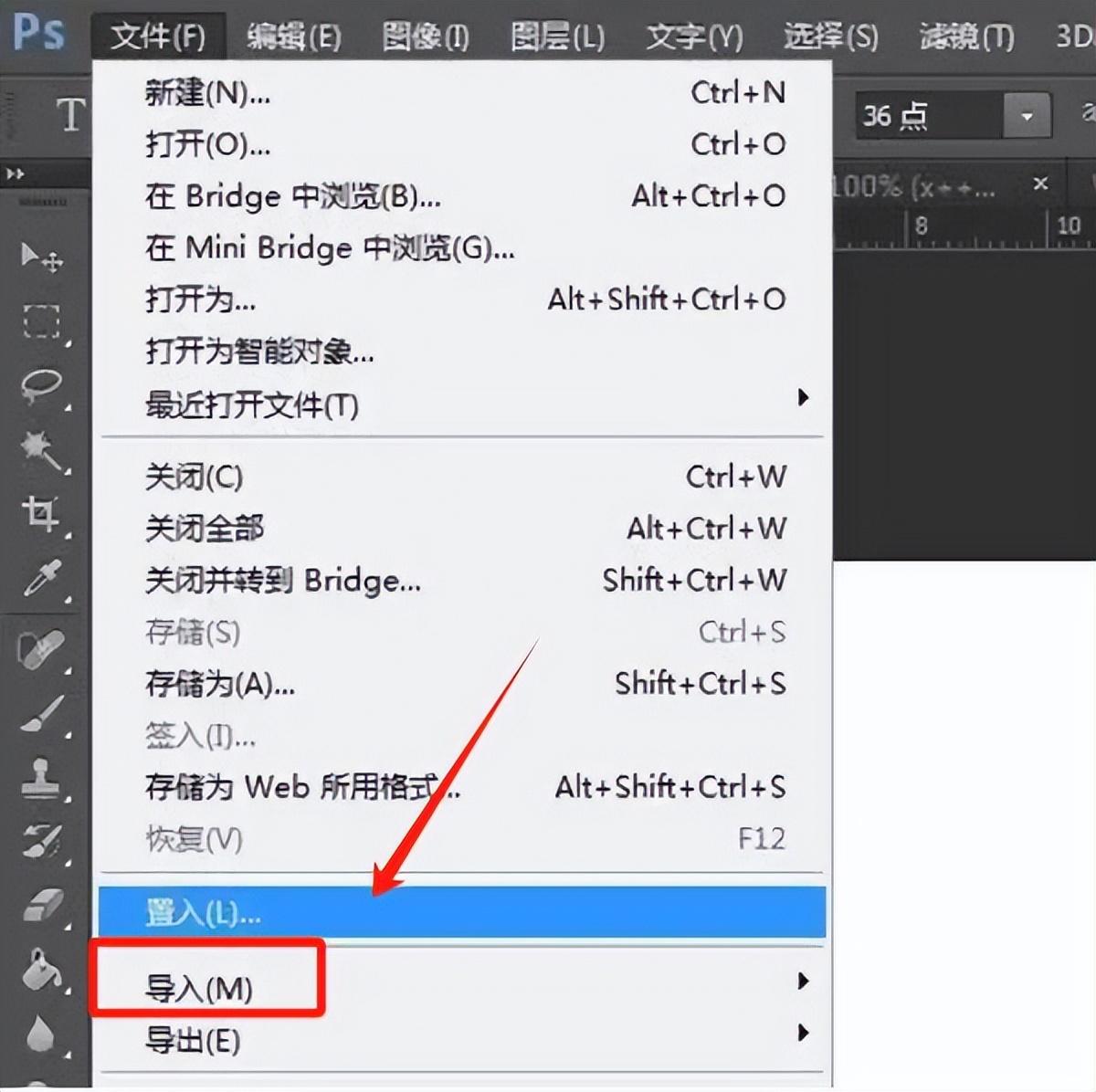Select the Eraser tool
This screenshot has width=1096, height=1092.
click(x=42, y=906)
